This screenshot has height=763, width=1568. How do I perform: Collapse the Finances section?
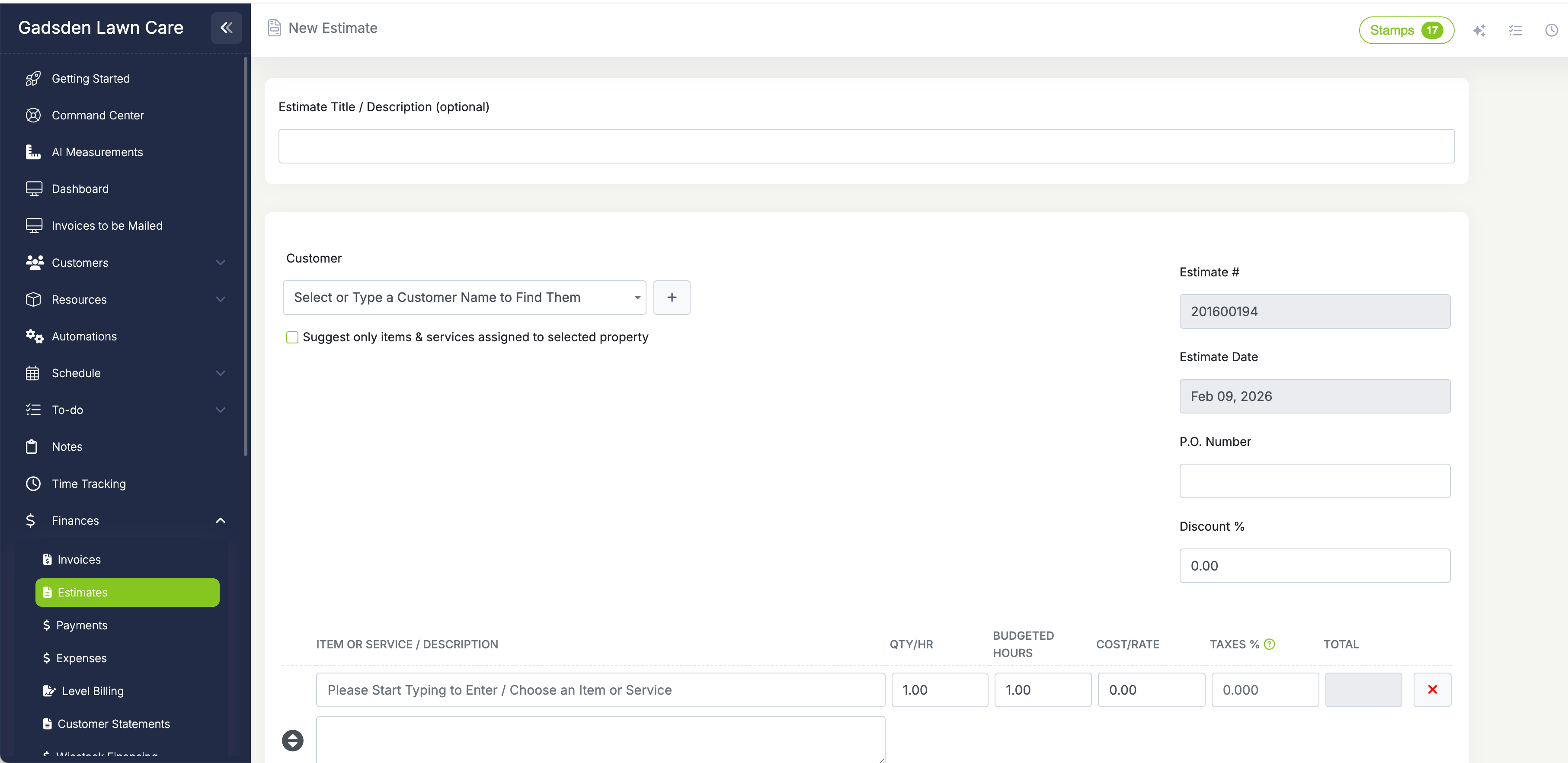221,520
